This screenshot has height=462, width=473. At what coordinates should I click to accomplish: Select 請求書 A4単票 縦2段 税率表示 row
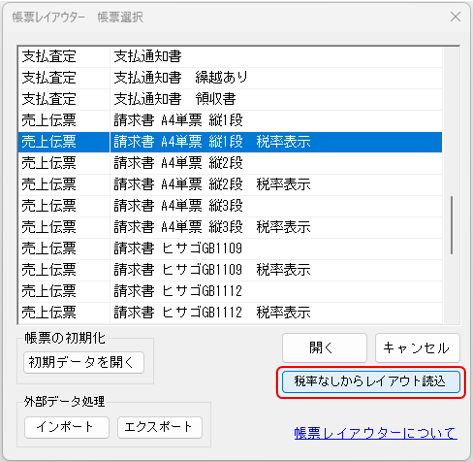pos(230,185)
